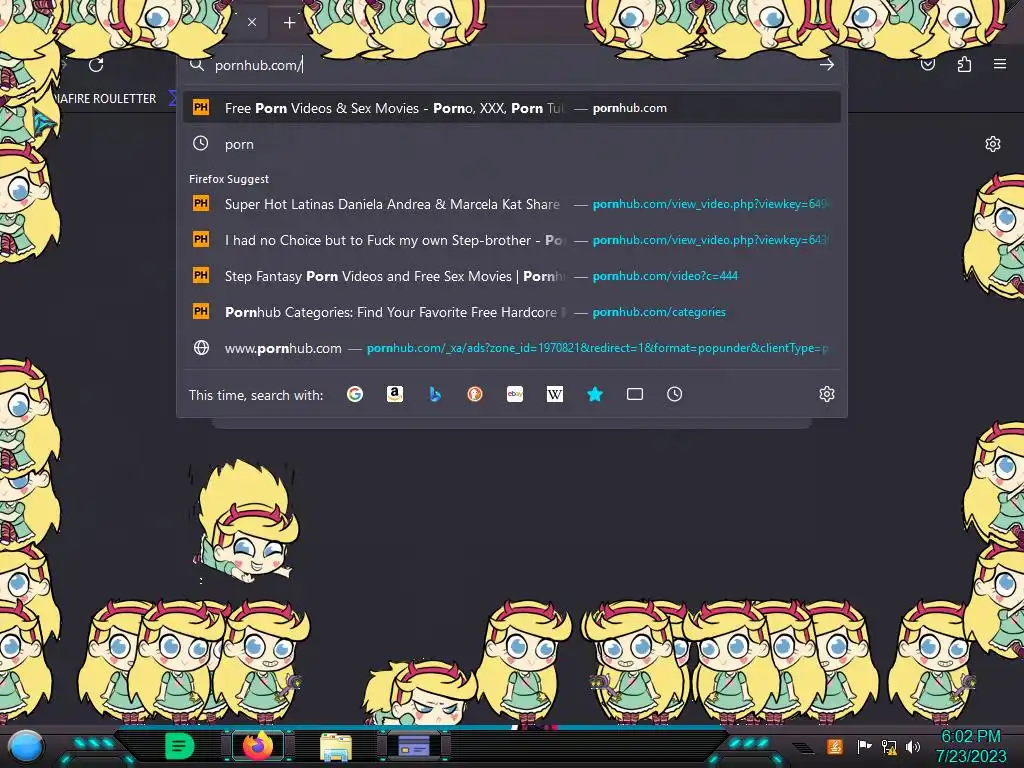This screenshot has width=1024, height=768.
Task: Open File Explorer from the taskbar
Action: point(336,746)
